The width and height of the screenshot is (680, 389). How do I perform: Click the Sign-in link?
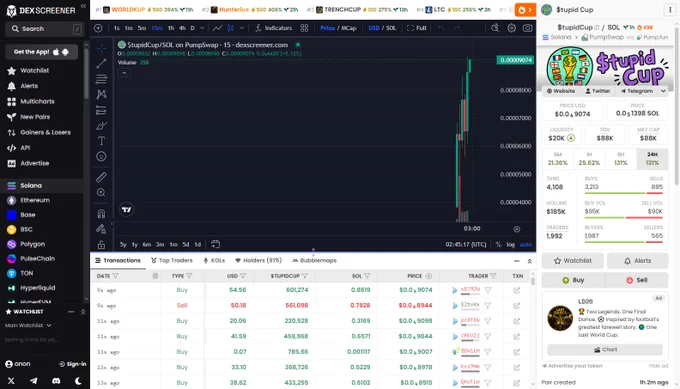point(72,364)
